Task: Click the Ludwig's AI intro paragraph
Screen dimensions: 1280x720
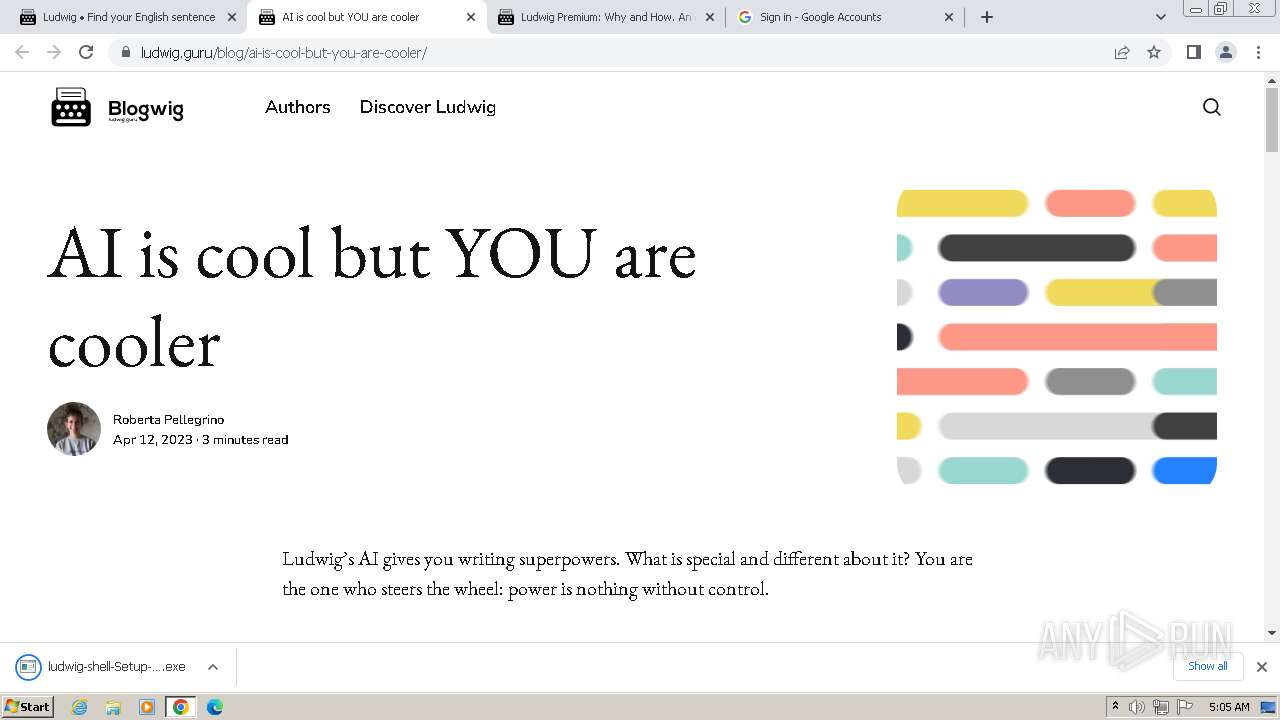Action: tap(627, 574)
